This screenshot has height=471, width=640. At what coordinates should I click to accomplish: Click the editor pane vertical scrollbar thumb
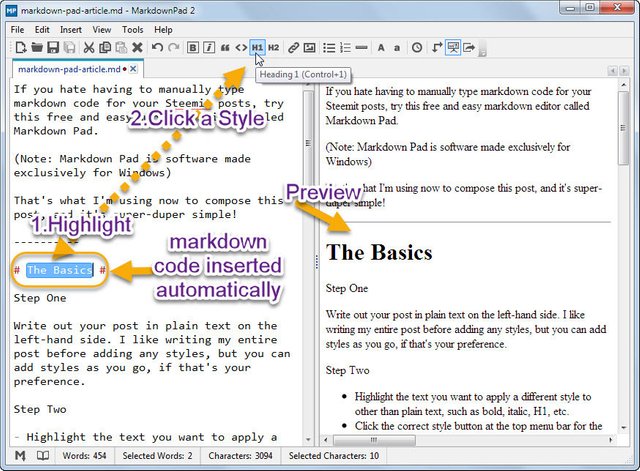(308, 143)
